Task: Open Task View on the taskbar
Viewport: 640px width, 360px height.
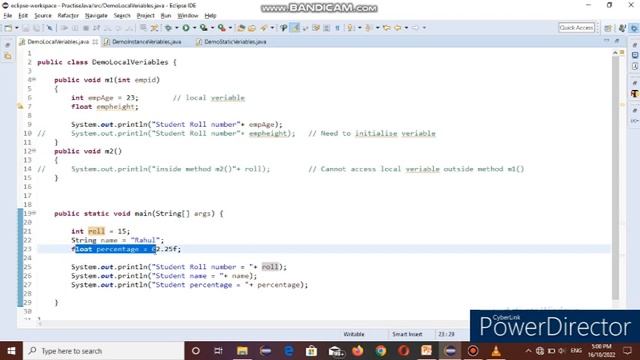Action: (x=218, y=351)
